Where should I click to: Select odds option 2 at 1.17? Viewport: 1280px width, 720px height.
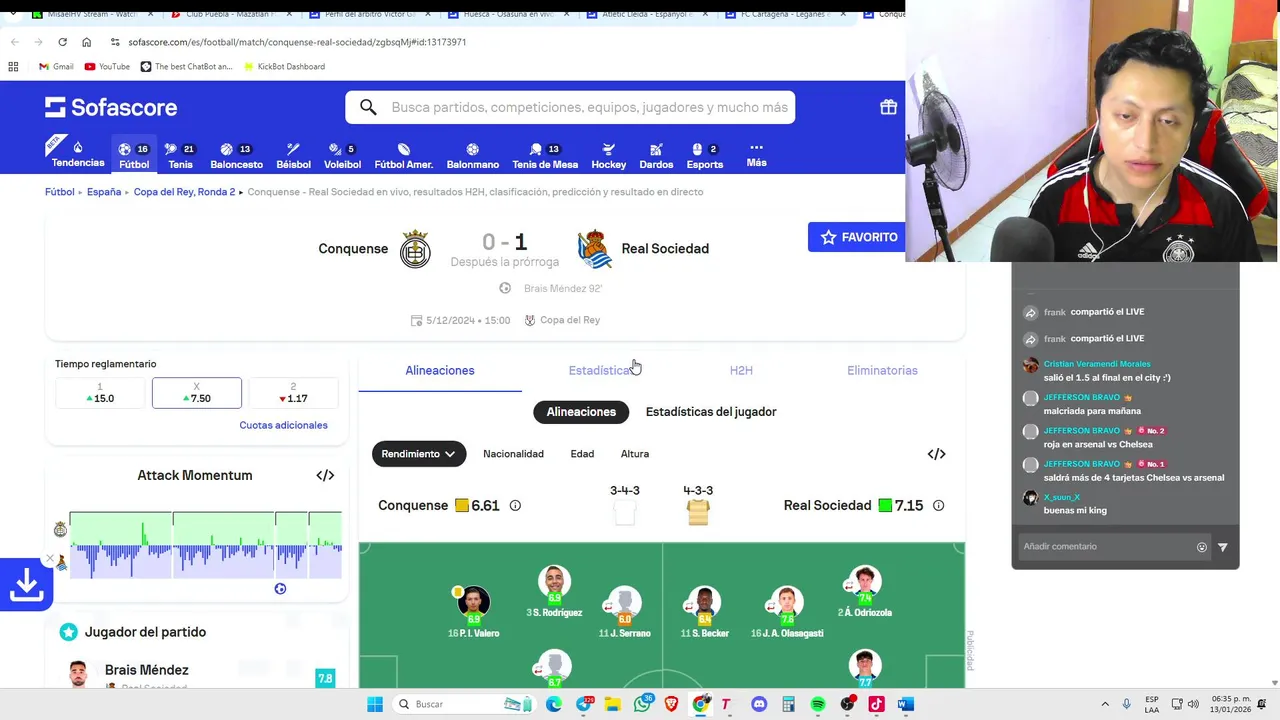coord(293,393)
